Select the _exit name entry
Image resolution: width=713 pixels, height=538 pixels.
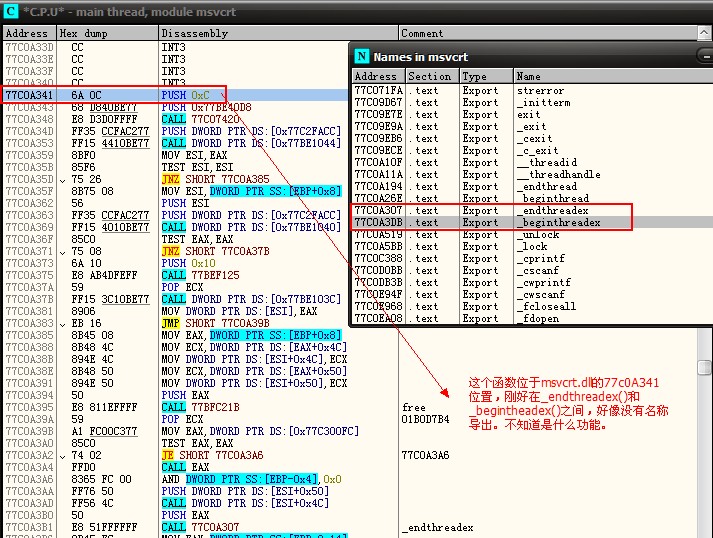point(532,126)
